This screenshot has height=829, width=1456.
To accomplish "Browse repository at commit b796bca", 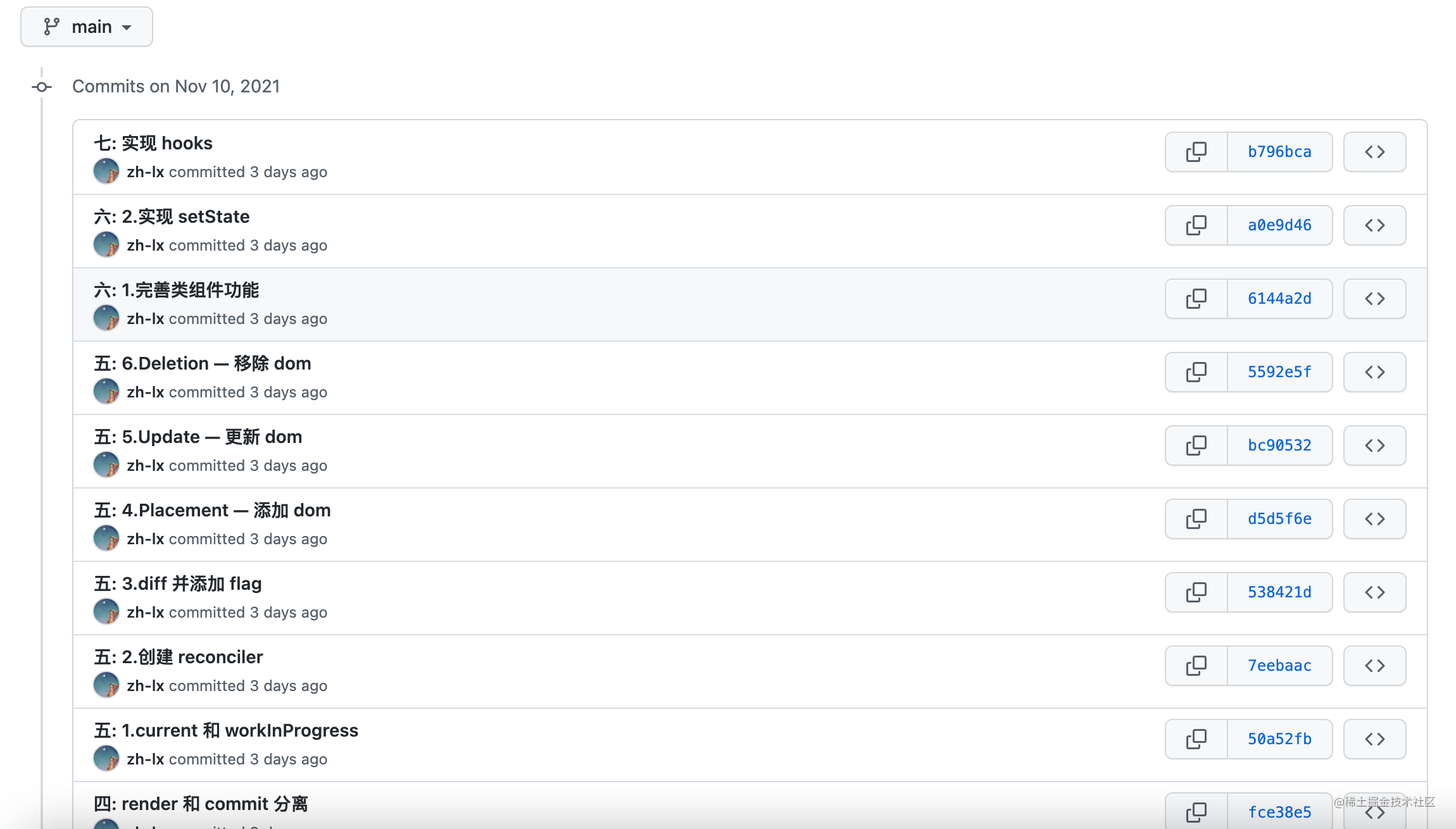I will [1374, 152].
